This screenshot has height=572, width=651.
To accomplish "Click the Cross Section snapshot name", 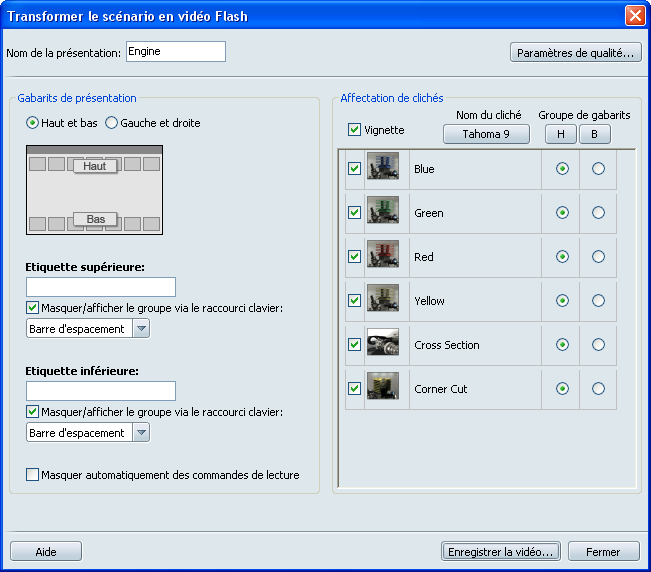I will tap(447, 345).
